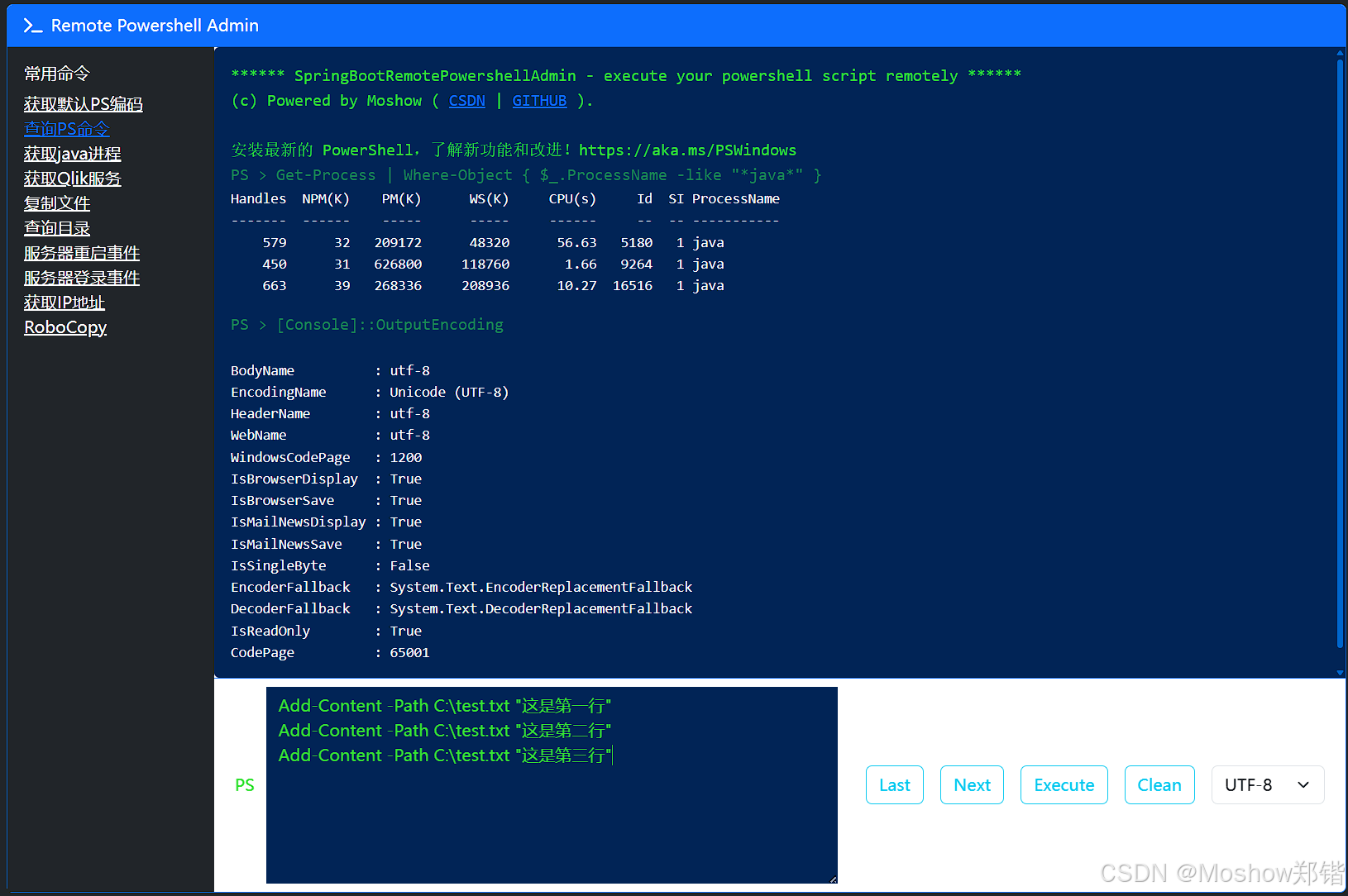Open the 查询PS命令 command link
This screenshot has width=1348, height=896.
tap(67, 129)
